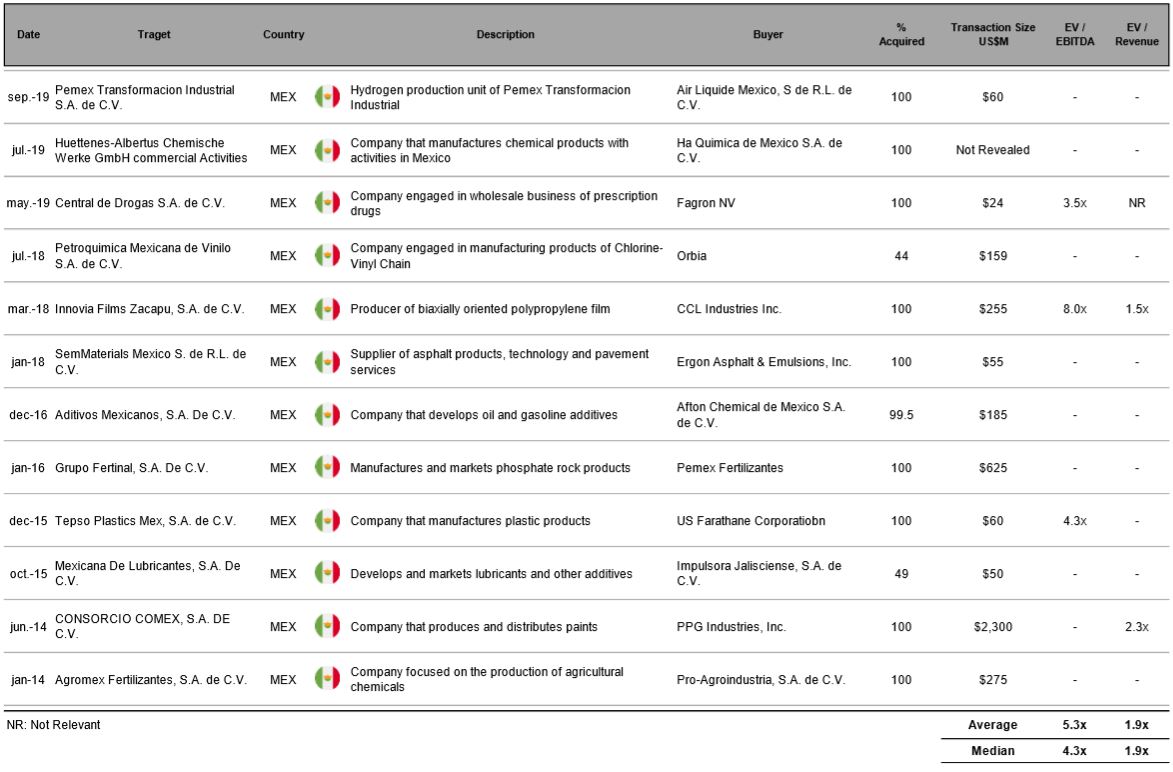This screenshot has width=1173, height=772.
Task: Click buyer PPG Industries, Inc.
Action: [731, 627]
